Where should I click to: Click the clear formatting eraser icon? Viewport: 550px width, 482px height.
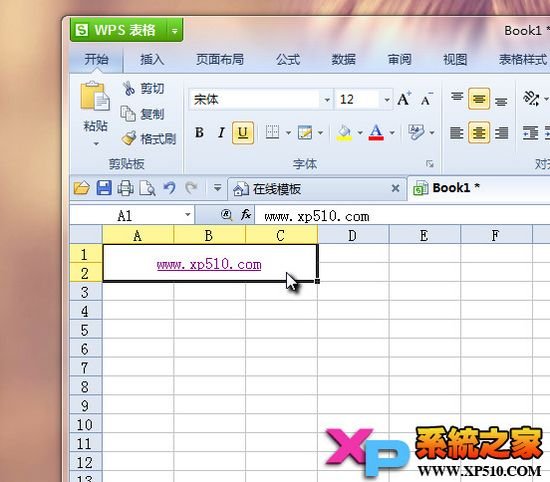pos(416,133)
